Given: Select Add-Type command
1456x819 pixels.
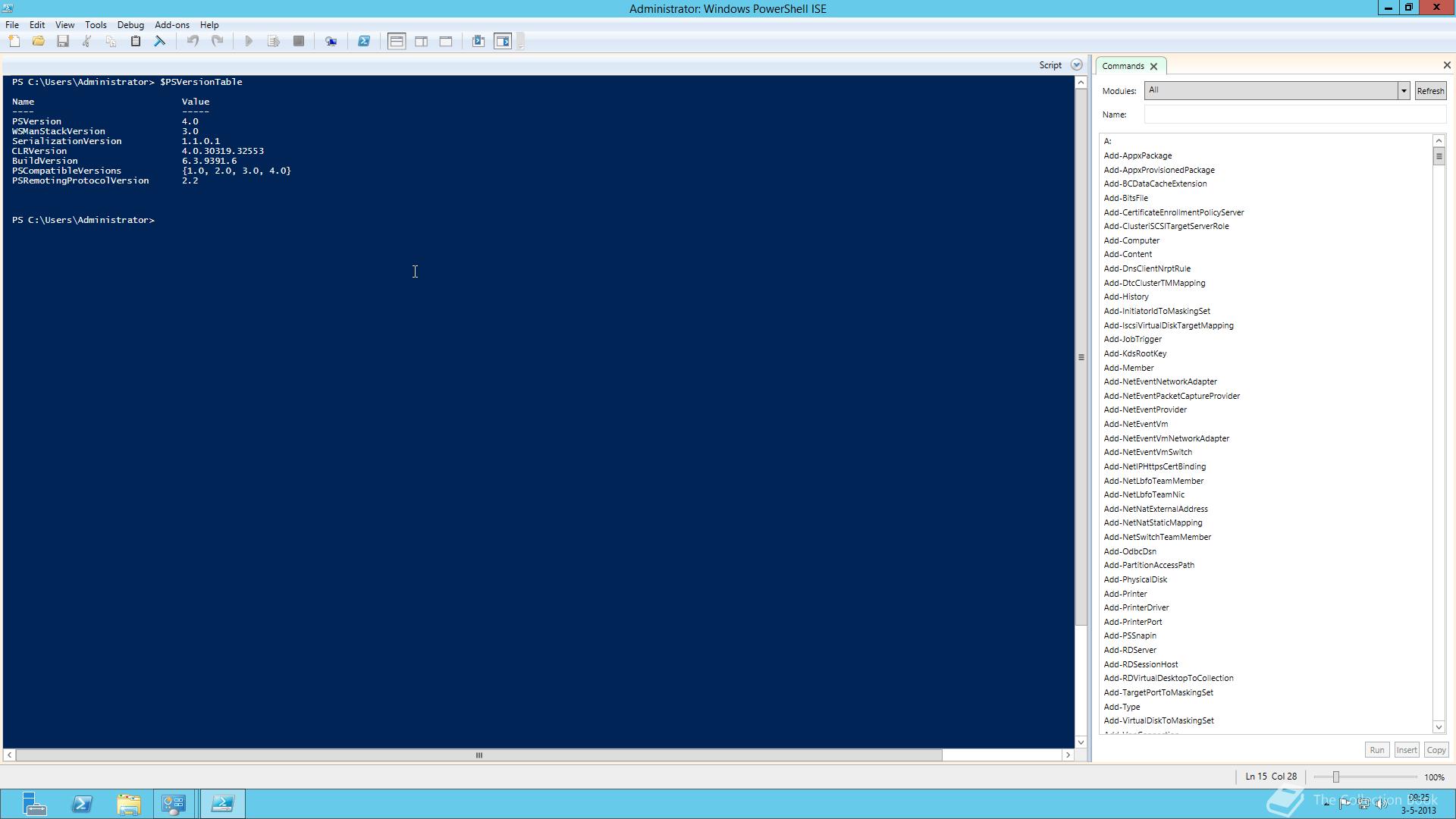Looking at the screenshot, I should pyautogui.click(x=1122, y=708).
